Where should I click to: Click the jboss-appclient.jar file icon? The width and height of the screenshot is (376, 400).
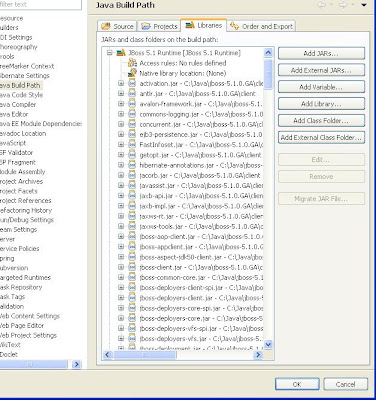(132, 247)
